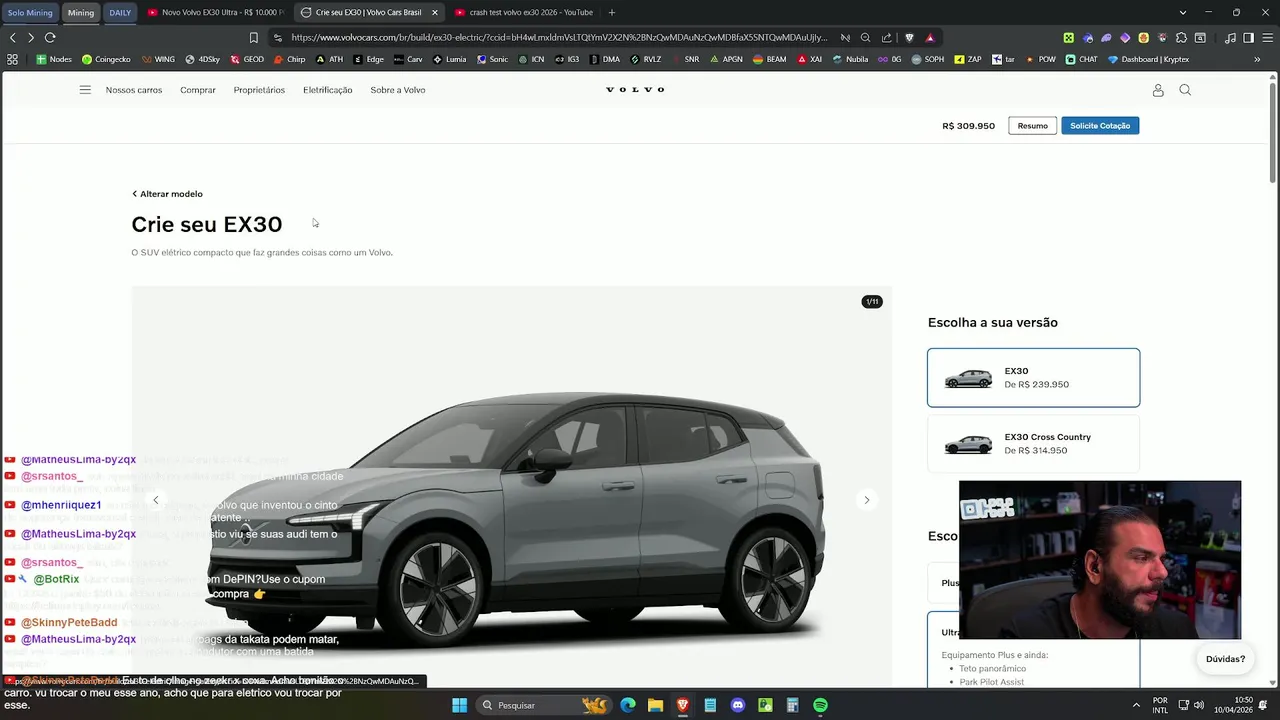Open the Volvo site search icon
The height and width of the screenshot is (720, 1280).
(1185, 90)
